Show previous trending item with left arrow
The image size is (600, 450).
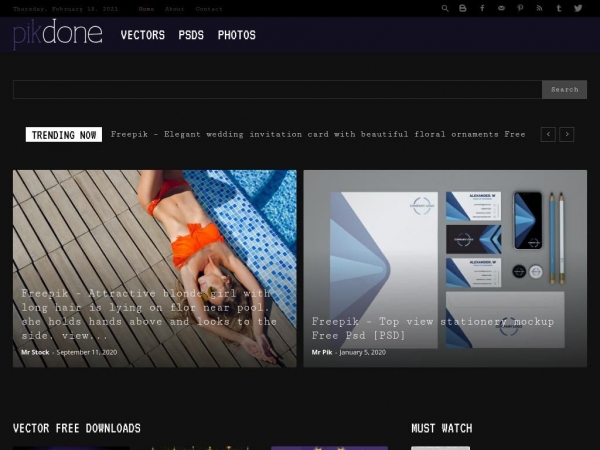(x=548, y=134)
